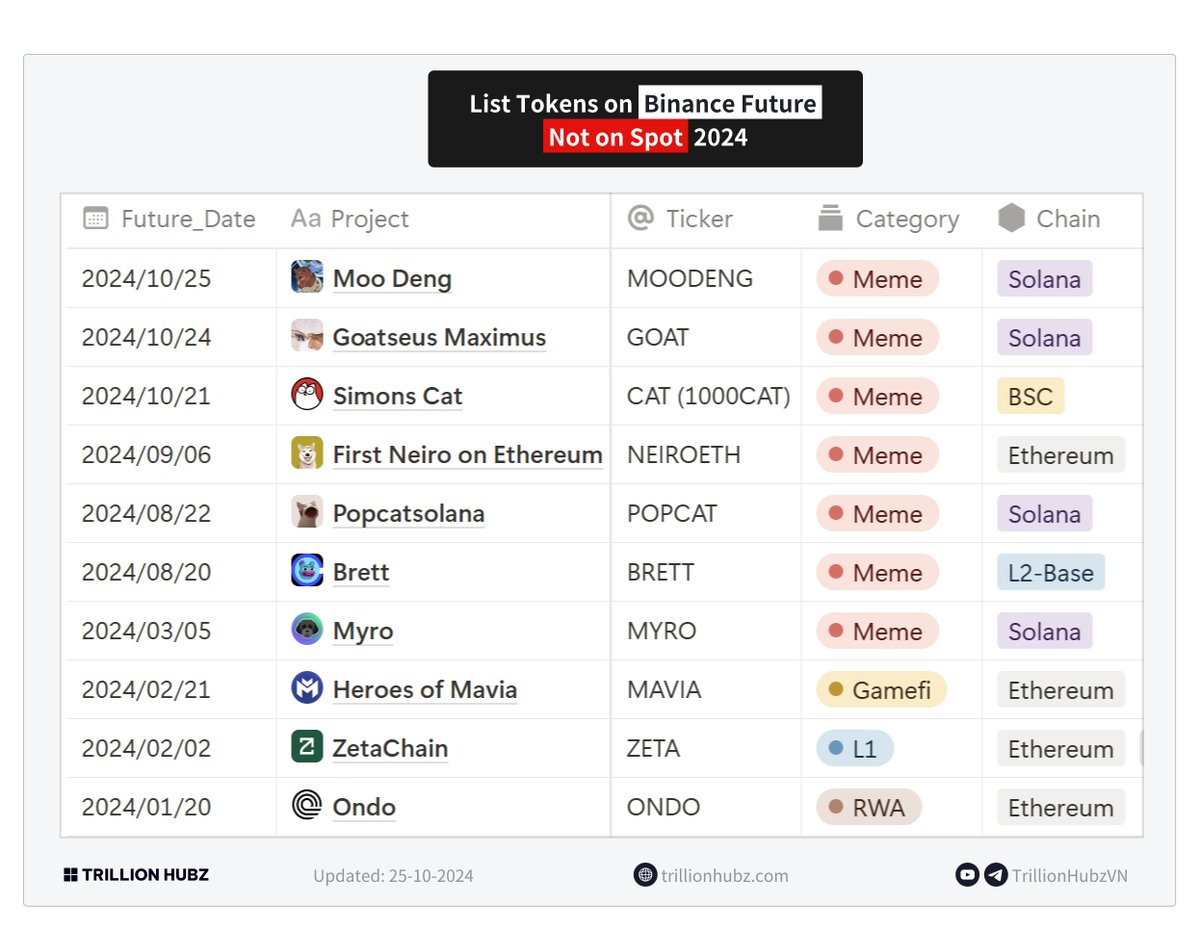Open the Heroes of Mavia page
Viewport: 1200px width, 930px height.
[425, 690]
